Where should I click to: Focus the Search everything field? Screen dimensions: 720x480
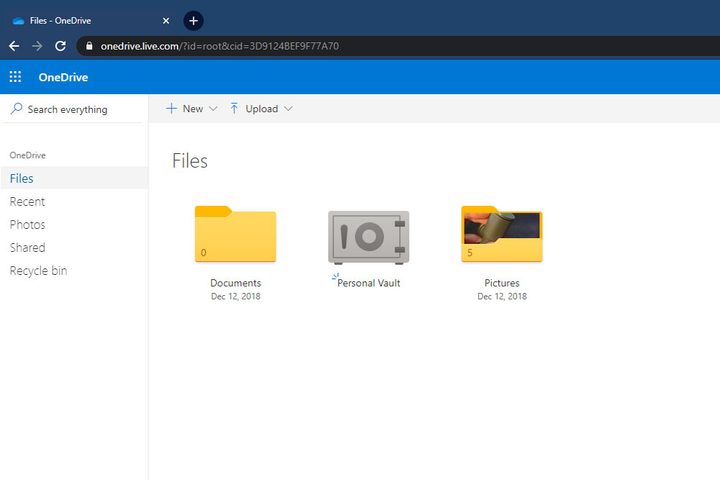tap(74, 109)
